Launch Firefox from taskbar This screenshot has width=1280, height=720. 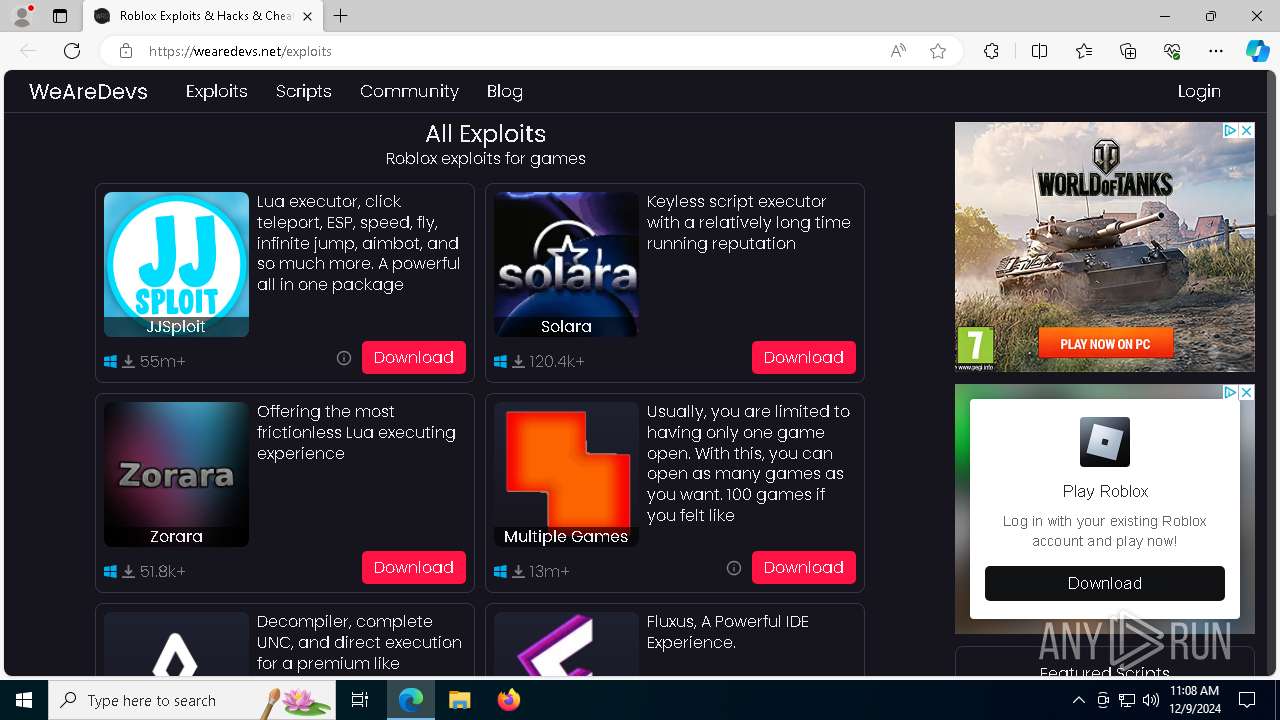[x=509, y=700]
